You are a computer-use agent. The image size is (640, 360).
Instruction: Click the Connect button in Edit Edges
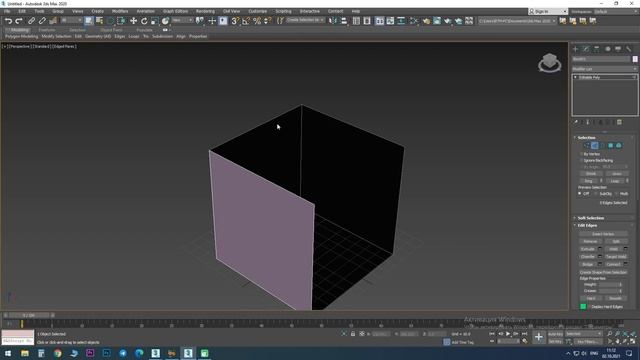pos(613,264)
